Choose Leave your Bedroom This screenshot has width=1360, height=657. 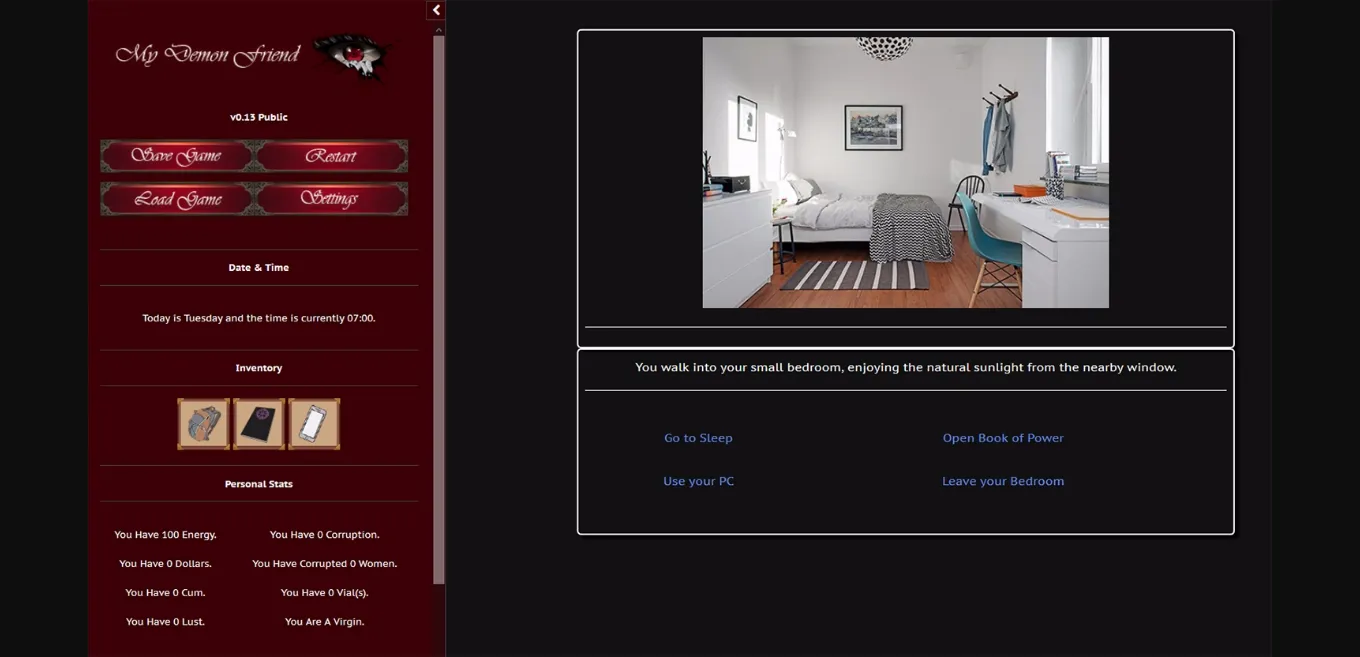[x=1003, y=480]
